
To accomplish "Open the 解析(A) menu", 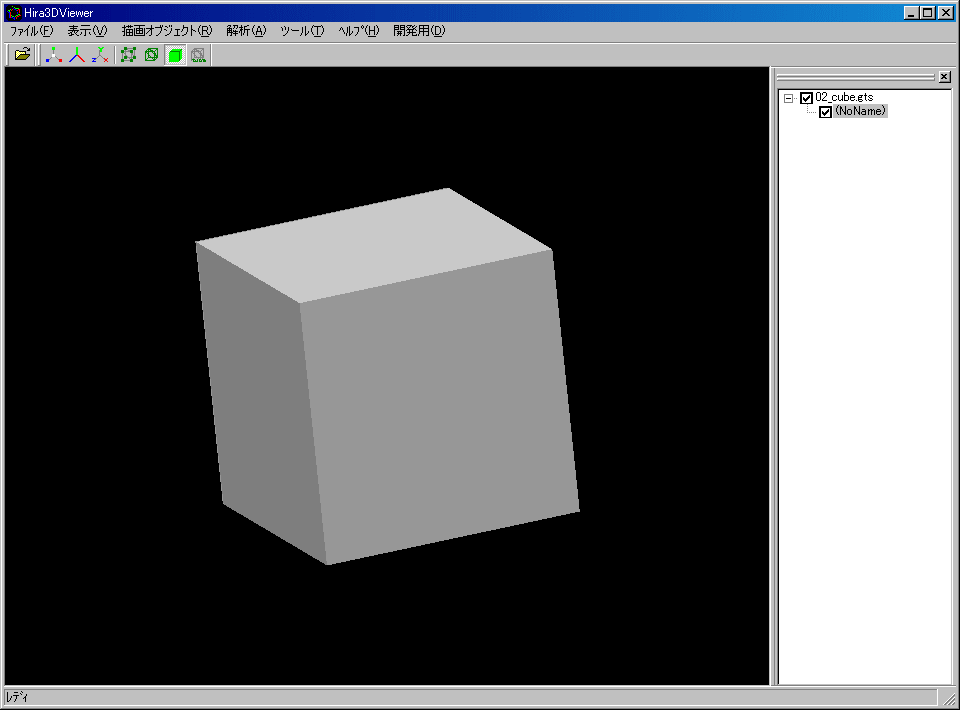I will click(246, 31).
